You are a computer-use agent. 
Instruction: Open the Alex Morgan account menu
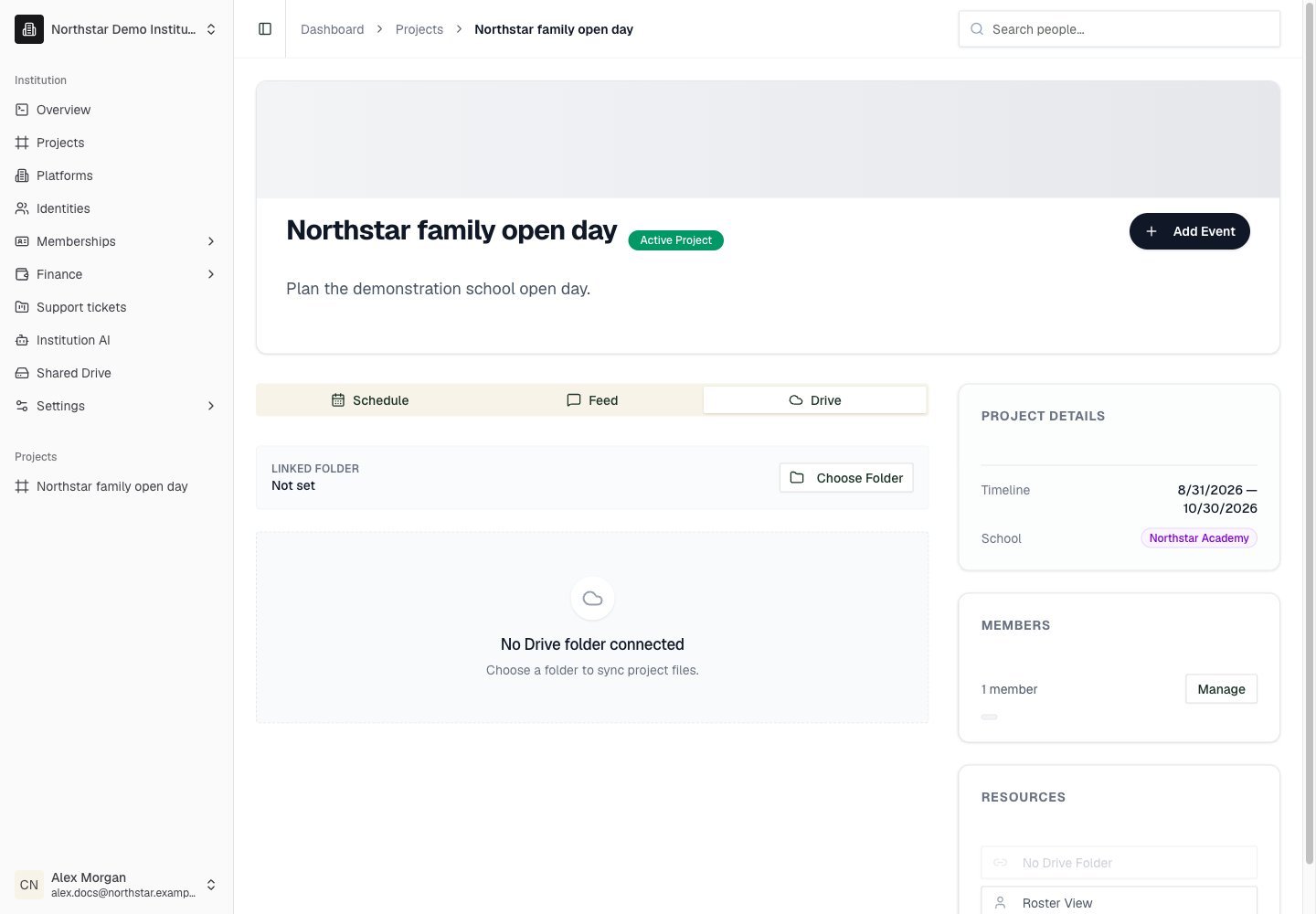[x=117, y=885]
